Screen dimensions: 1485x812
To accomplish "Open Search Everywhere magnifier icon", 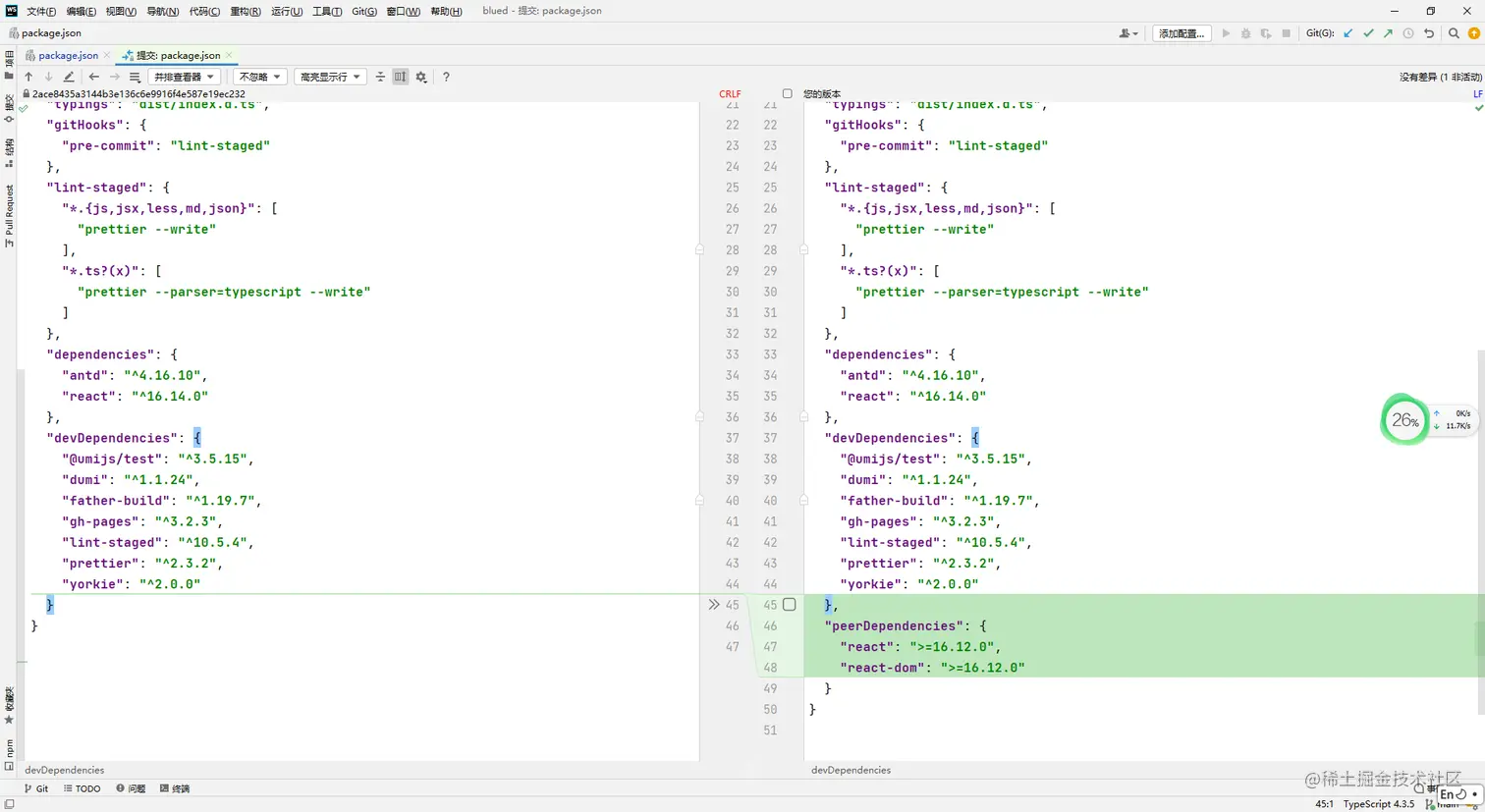I will click(x=1454, y=33).
